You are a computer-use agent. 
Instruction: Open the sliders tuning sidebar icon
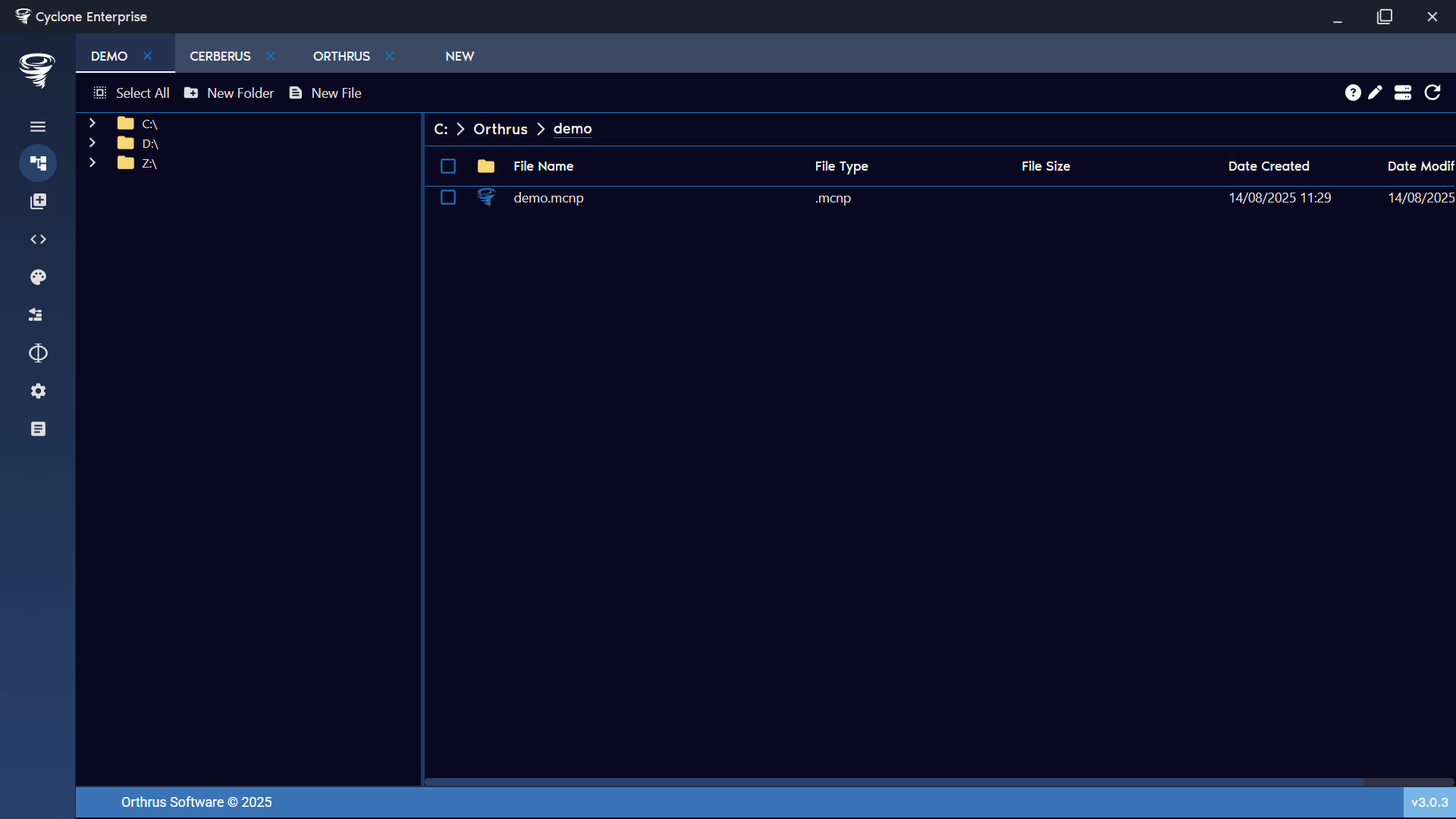[36, 315]
